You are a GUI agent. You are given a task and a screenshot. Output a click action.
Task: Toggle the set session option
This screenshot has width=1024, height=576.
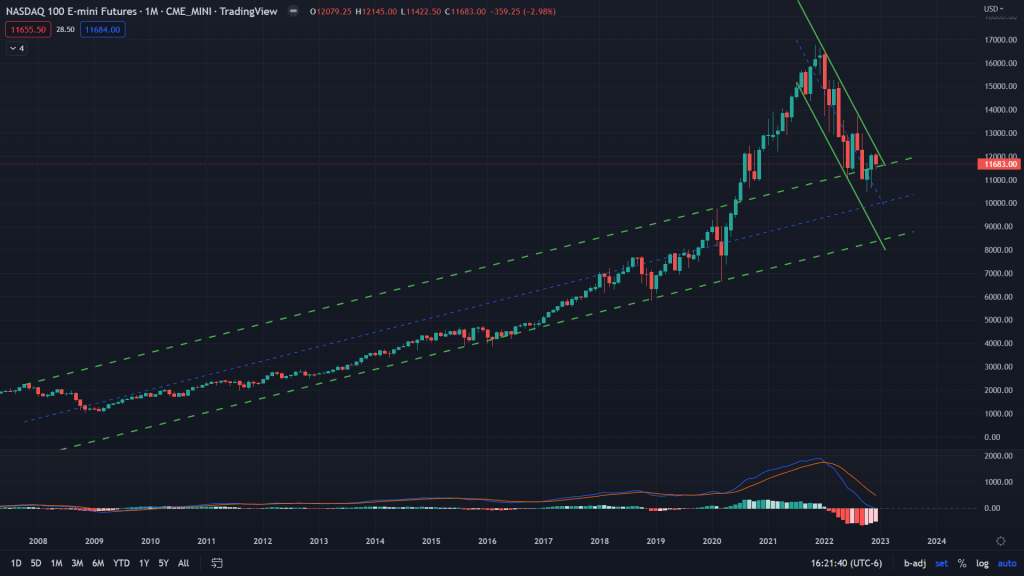tap(941, 563)
